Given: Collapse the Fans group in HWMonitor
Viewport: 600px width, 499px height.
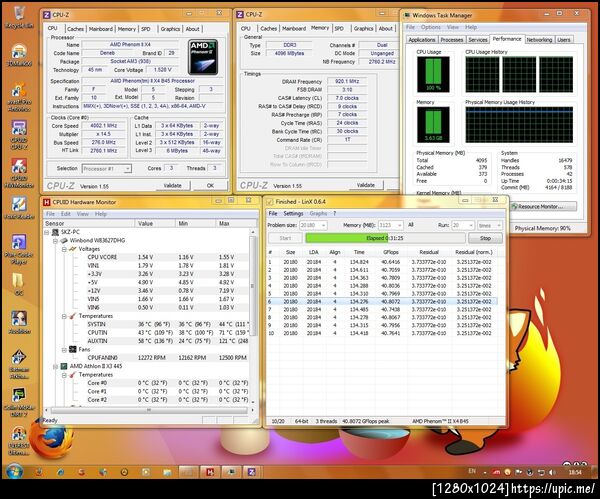Looking at the screenshot, I should [x=64, y=350].
